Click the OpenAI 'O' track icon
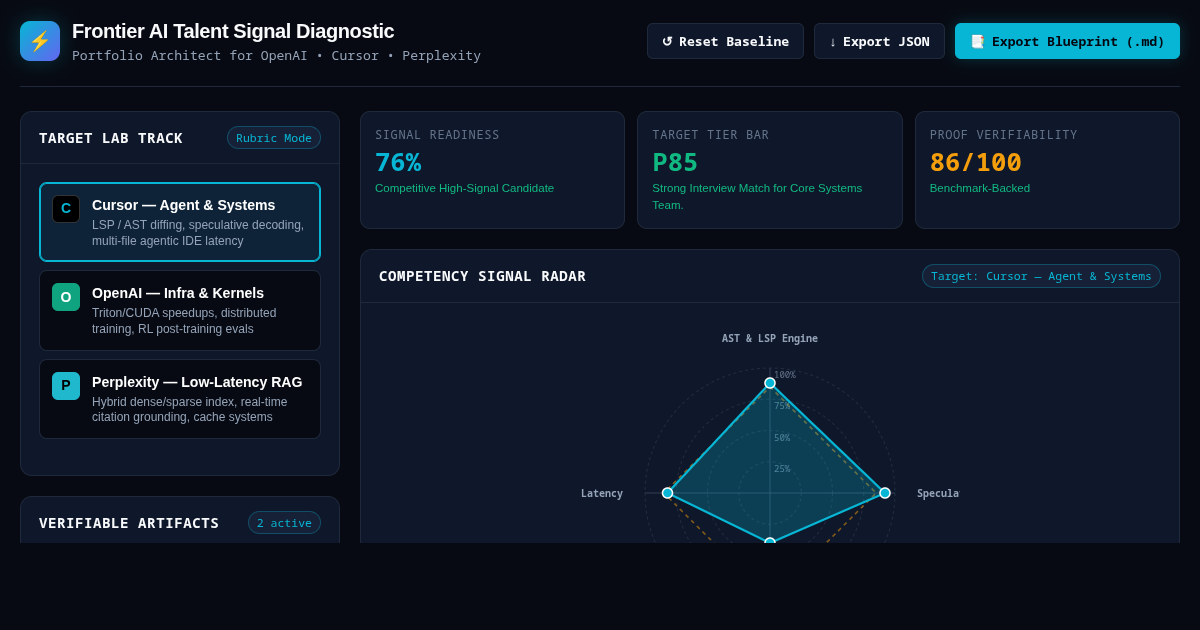1200x630 pixels. click(x=66, y=297)
